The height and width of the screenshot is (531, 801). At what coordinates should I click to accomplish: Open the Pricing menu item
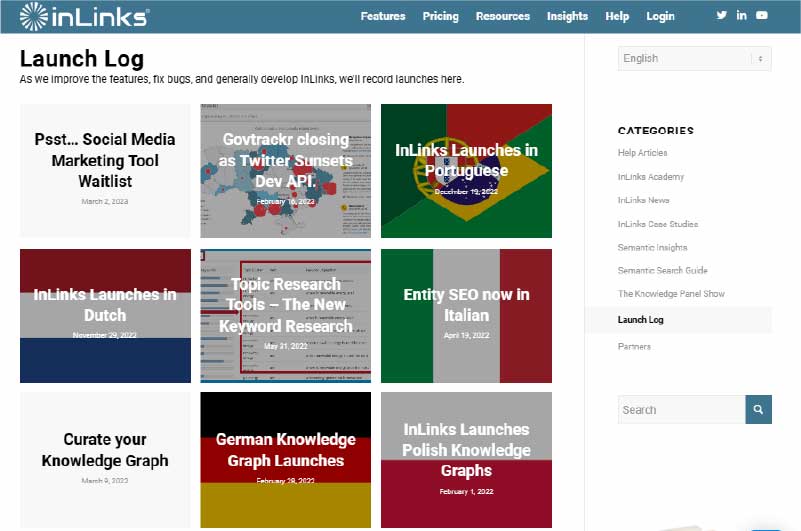point(440,16)
